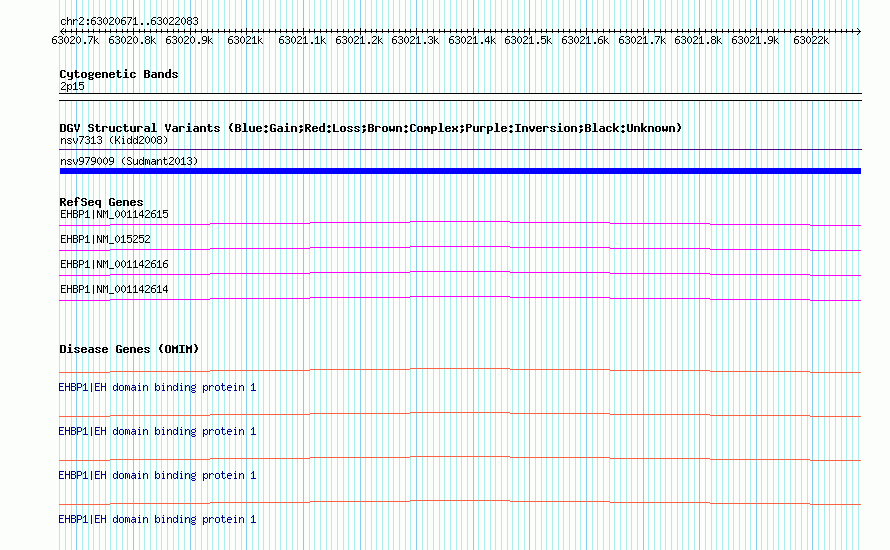Click the 63021k ruler tick label

pyautogui.click(x=245, y=40)
